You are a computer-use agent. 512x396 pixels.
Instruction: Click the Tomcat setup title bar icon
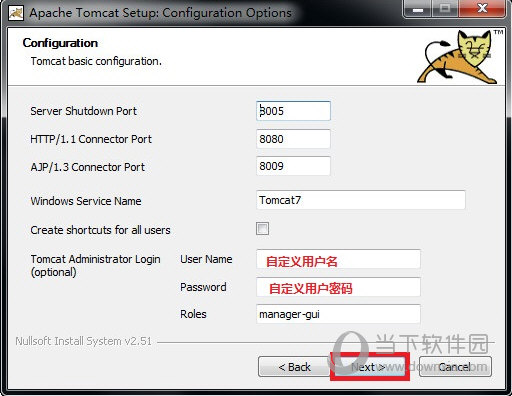(x=16, y=13)
